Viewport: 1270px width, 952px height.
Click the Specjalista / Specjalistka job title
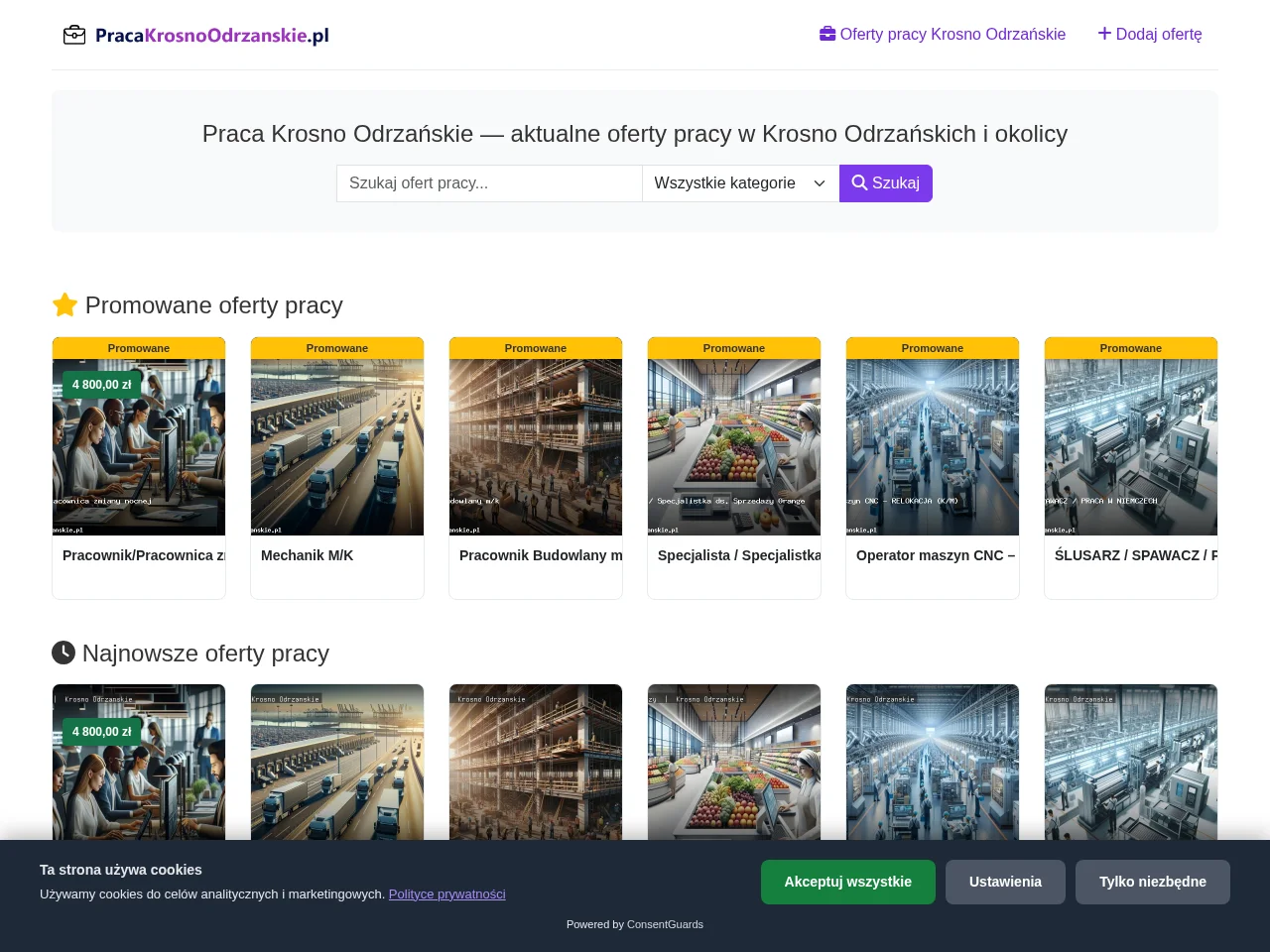[739, 555]
